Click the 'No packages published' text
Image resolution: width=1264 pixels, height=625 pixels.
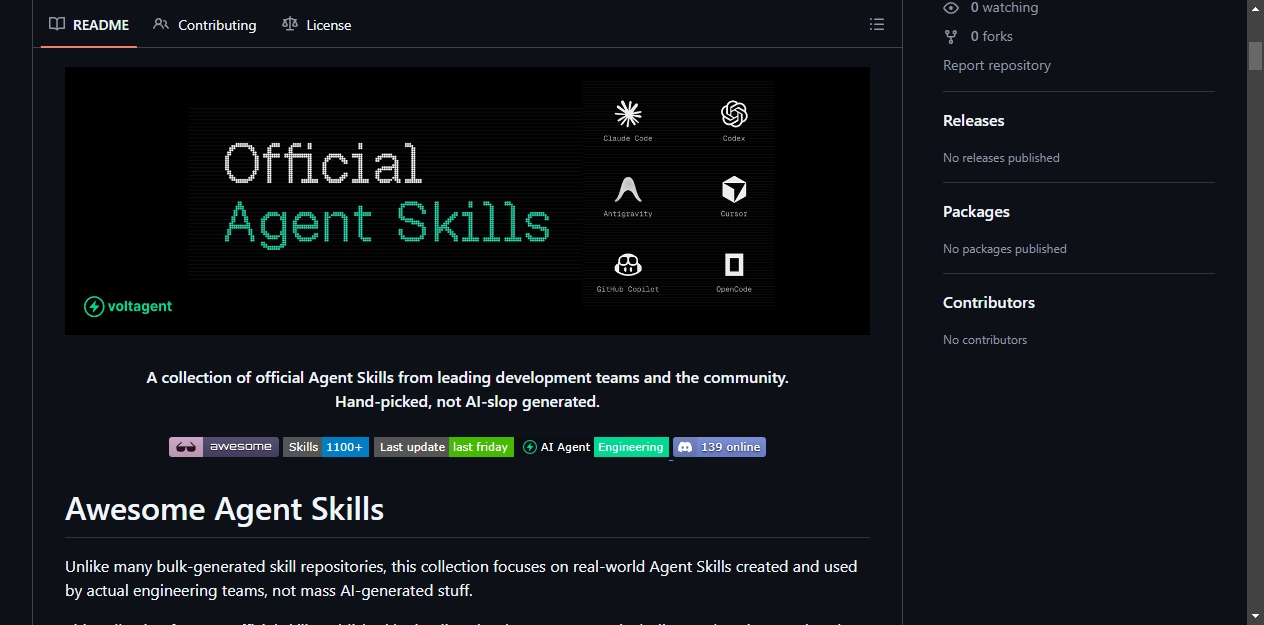(x=1005, y=249)
